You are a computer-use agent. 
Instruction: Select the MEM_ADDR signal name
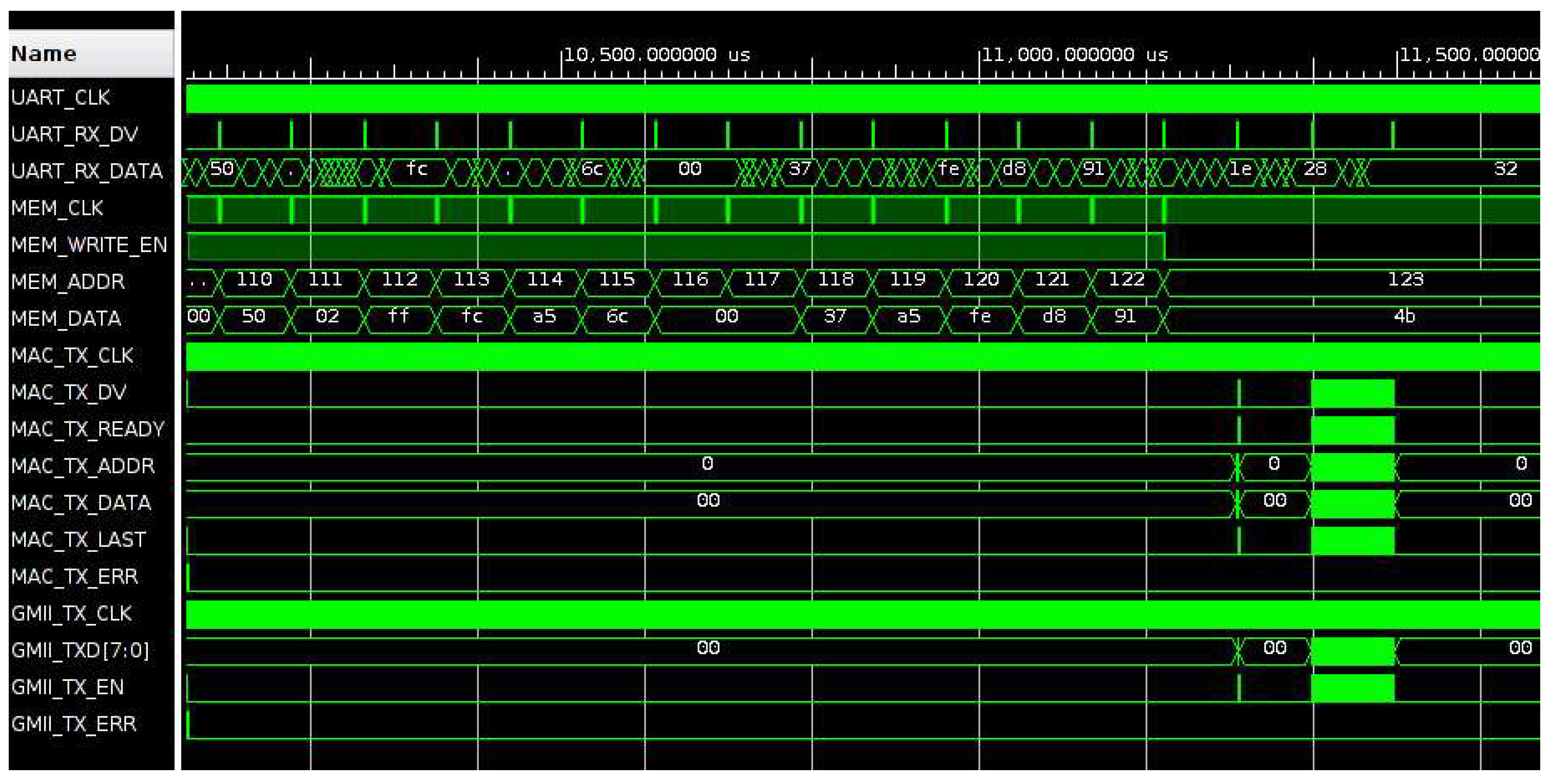click(x=67, y=282)
